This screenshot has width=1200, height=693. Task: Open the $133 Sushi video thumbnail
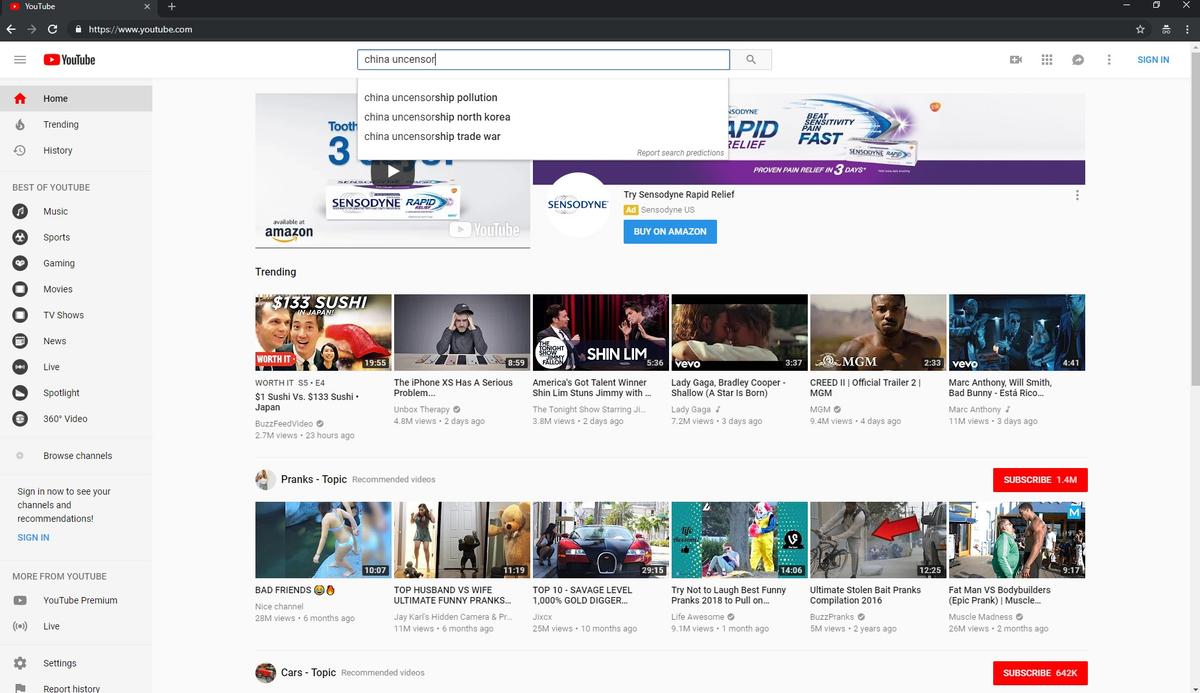click(323, 332)
